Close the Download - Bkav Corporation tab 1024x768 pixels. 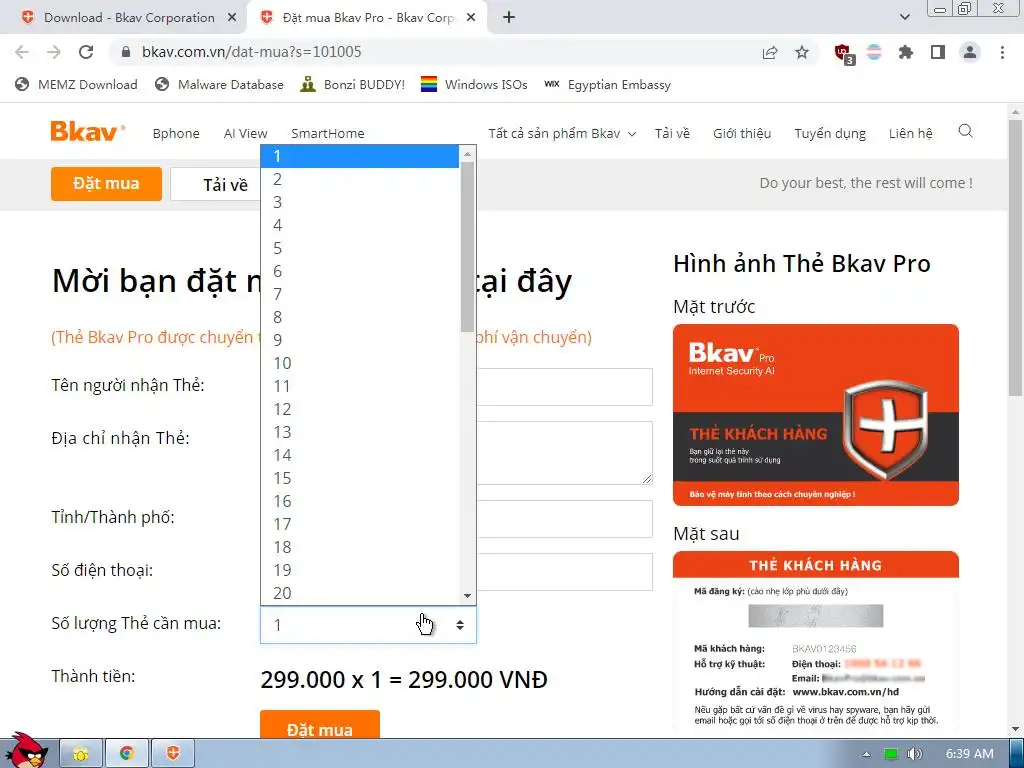pos(232,18)
